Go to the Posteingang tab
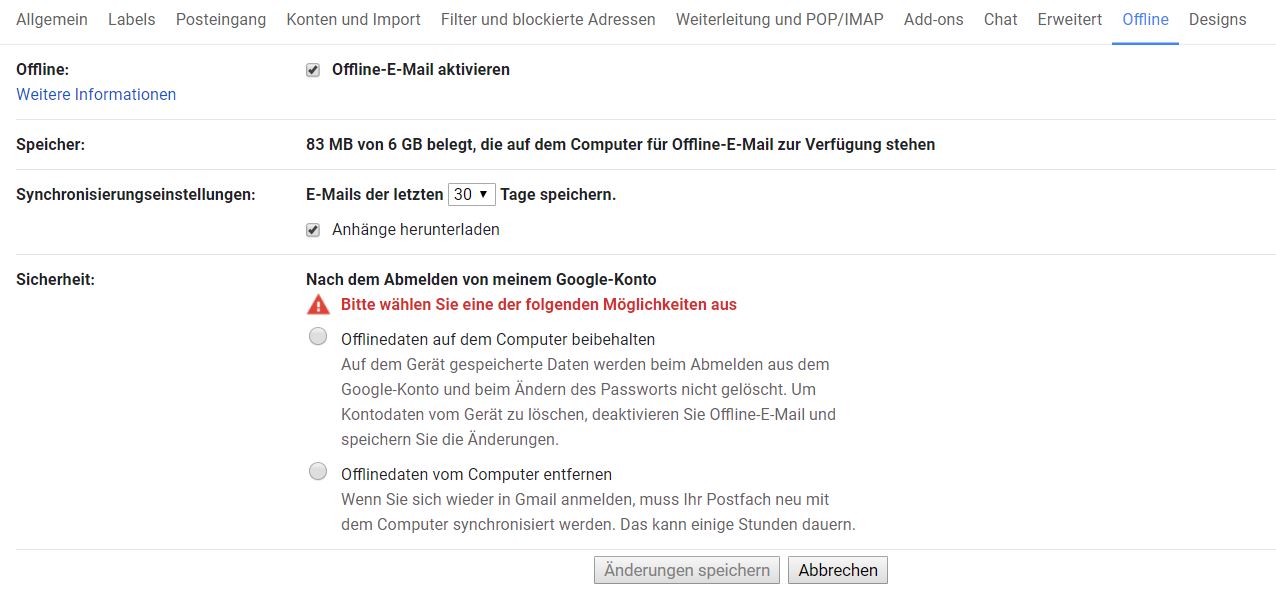1276x612 pixels. point(221,20)
